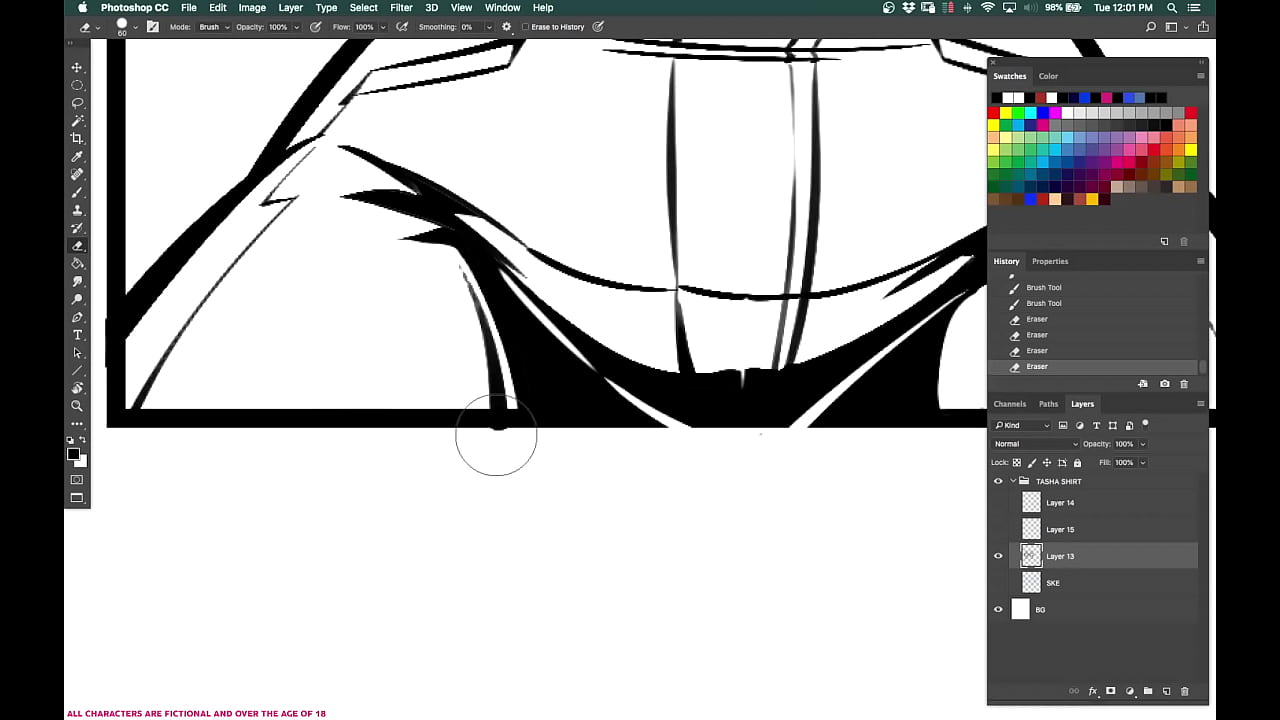Screen dimensions: 1280x720
Task: Select the Zoom tool
Action: [77, 406]
